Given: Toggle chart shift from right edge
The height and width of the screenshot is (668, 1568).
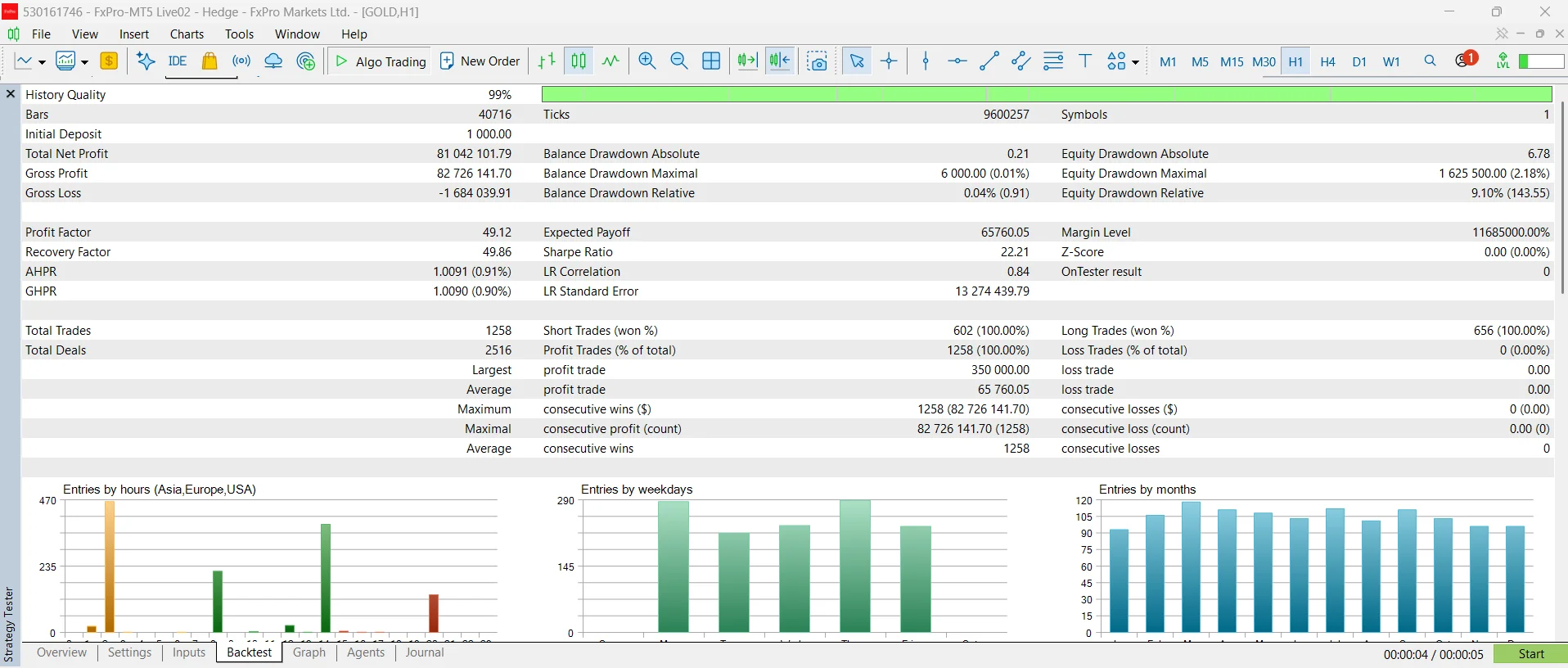Looking at the screenshot, I should coord(780,61).
